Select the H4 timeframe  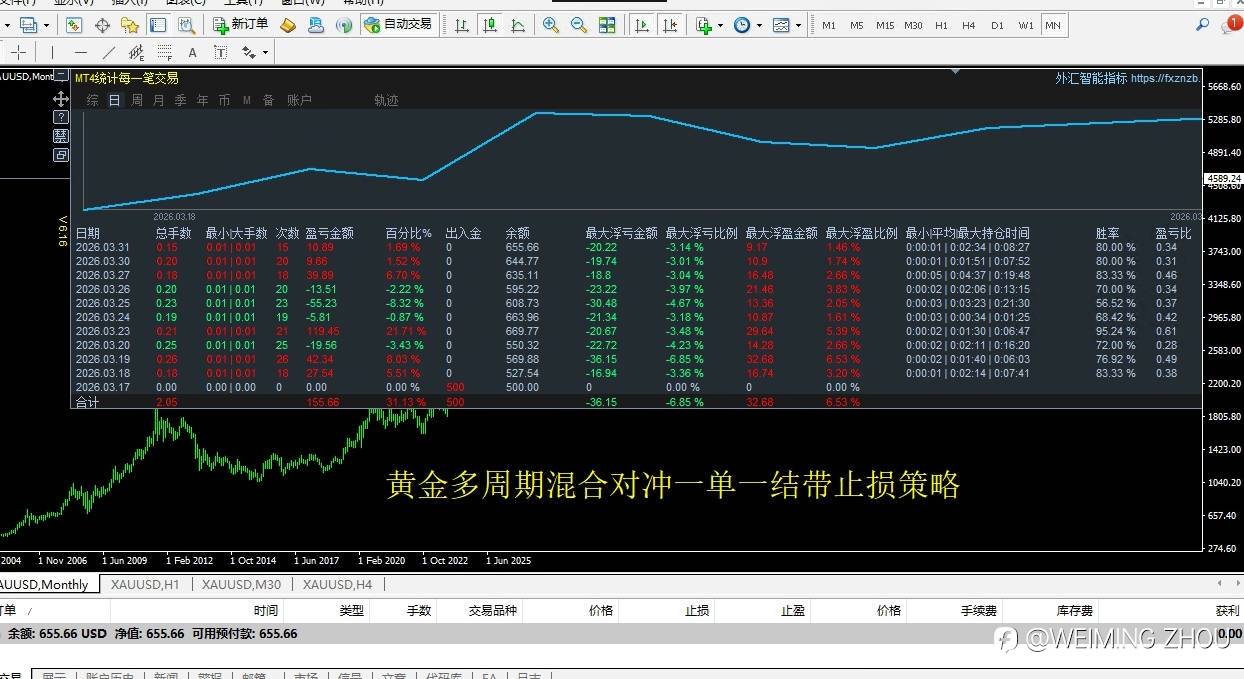(x=968, y=25)
